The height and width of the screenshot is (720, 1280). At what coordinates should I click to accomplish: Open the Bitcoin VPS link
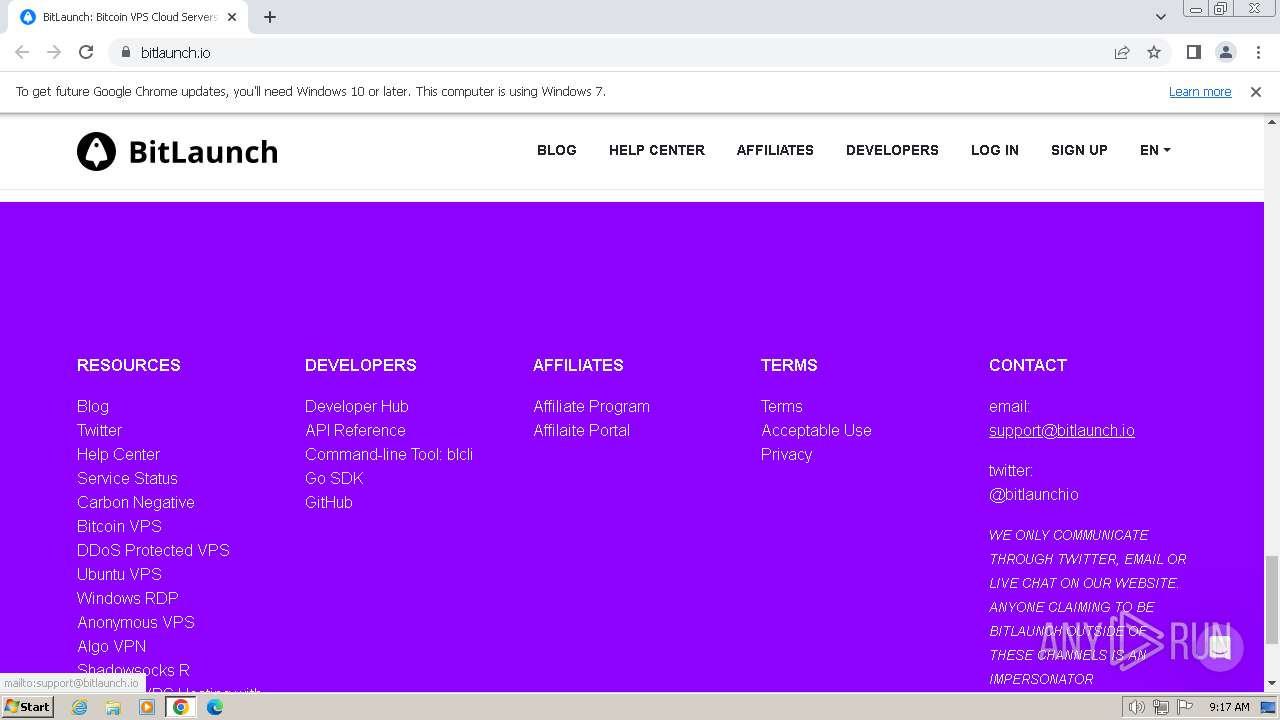(119, 526)
